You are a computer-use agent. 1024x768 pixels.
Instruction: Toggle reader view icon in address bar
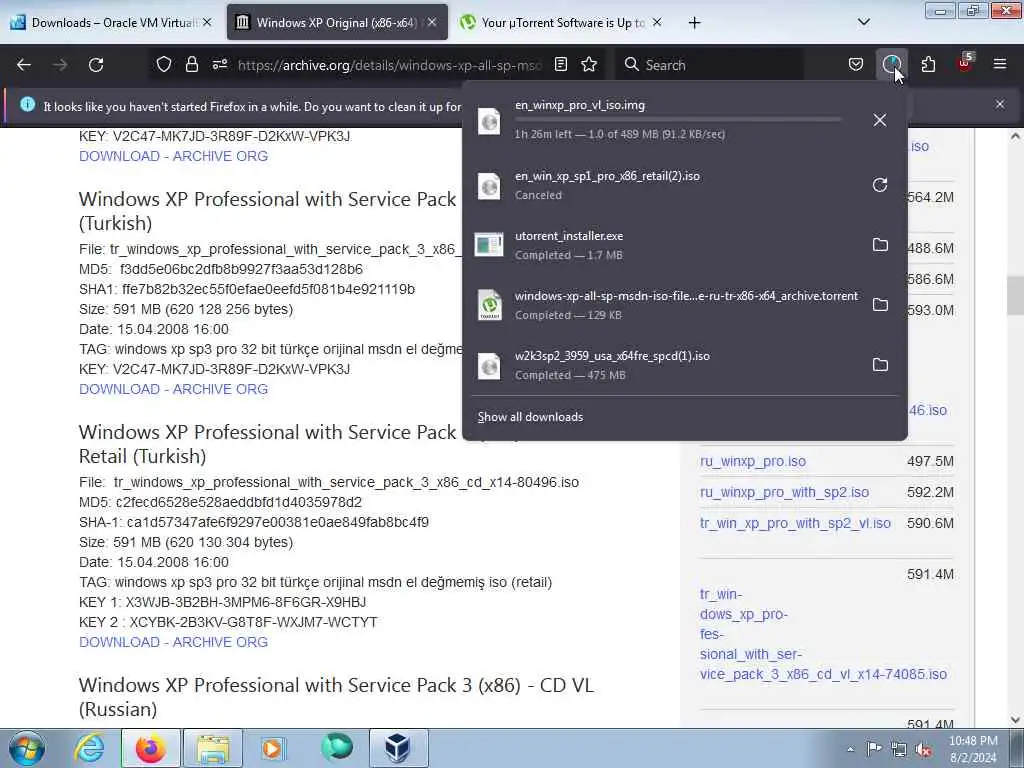tap(561, 65)
